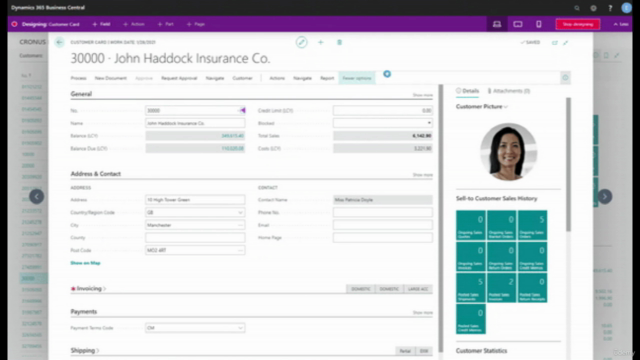The height and width of the screenshot is (360, 640).
Task: Click the search magnifier icon in top bar
Action: point(577,8)
